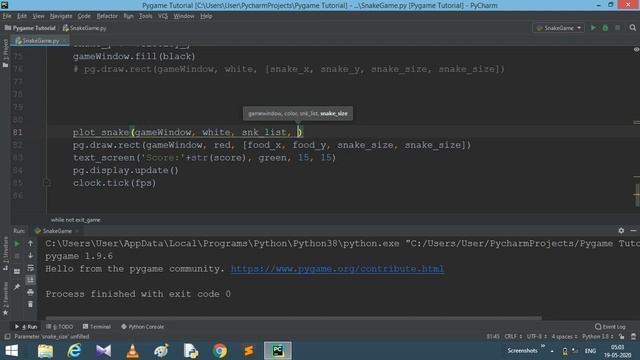The width and height of the screenshot is (640, 360).
Task: Click the ENG language indicator
Action: (590, 351)
